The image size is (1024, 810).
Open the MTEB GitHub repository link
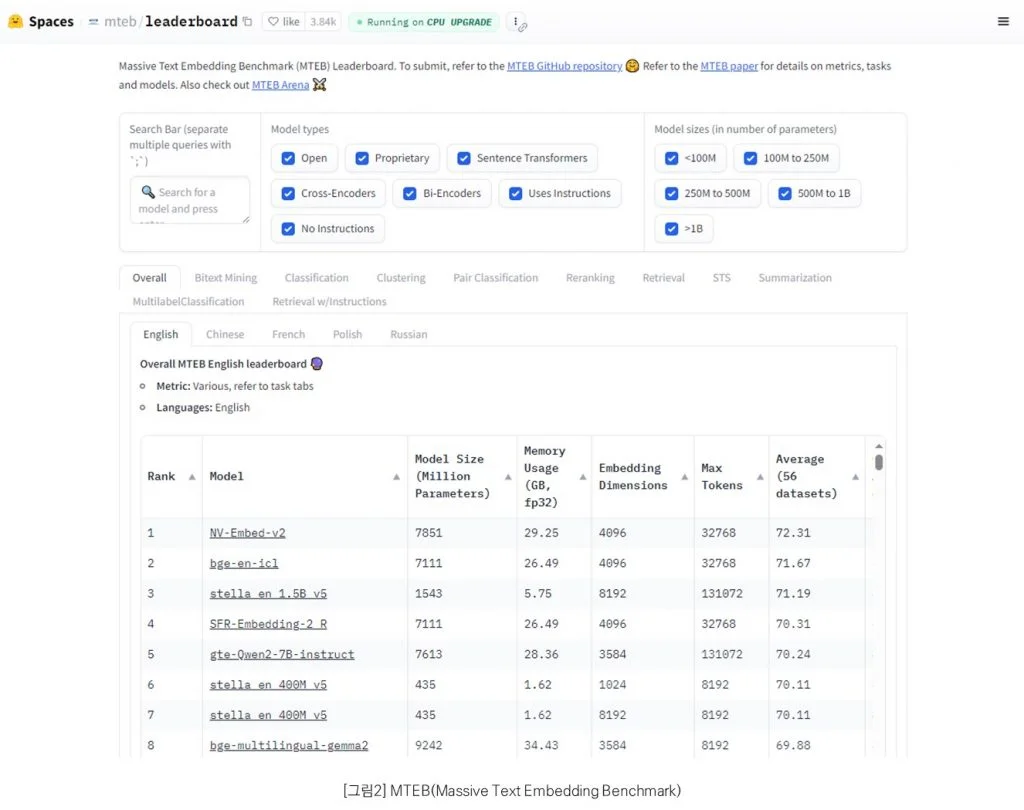[564, 66]
